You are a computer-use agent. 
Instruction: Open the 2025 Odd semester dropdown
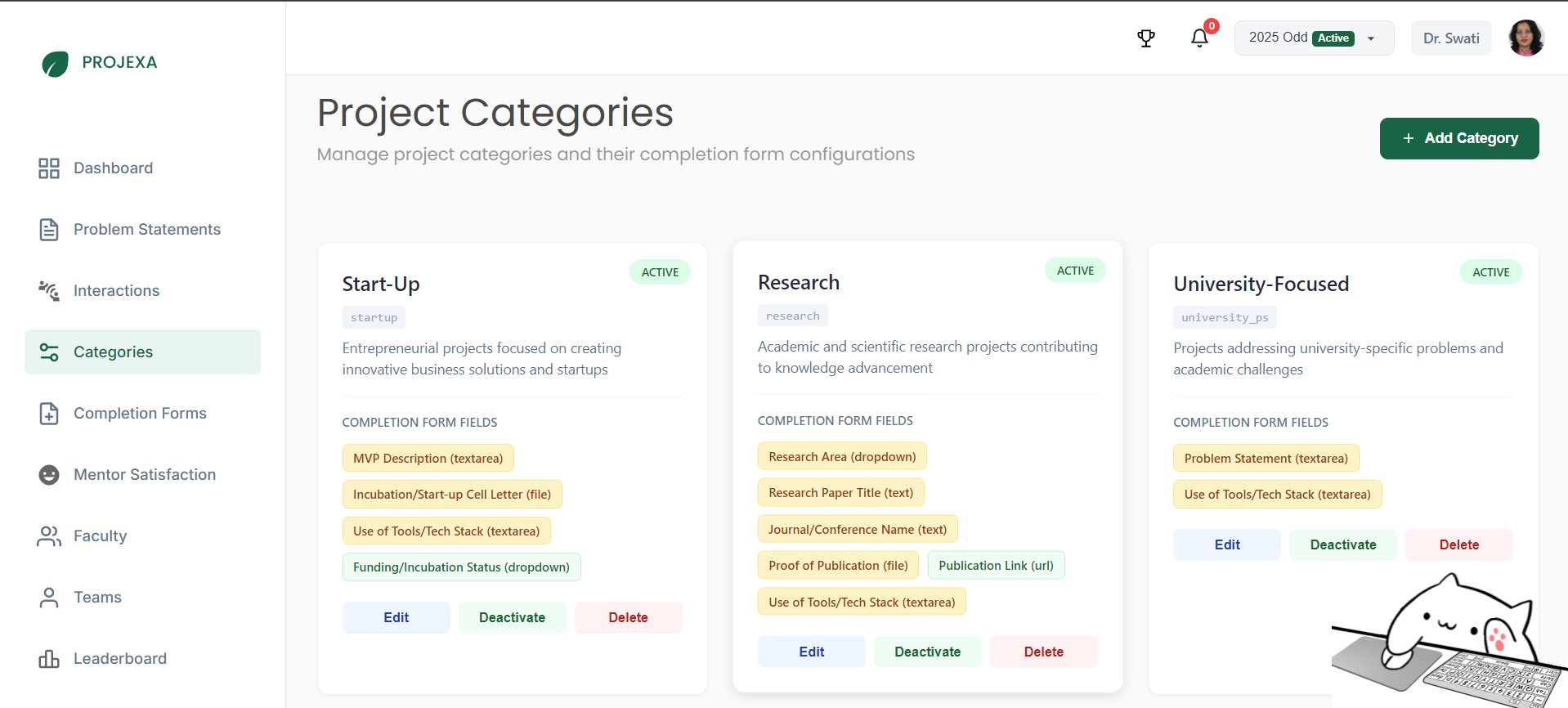[1314, 38]
